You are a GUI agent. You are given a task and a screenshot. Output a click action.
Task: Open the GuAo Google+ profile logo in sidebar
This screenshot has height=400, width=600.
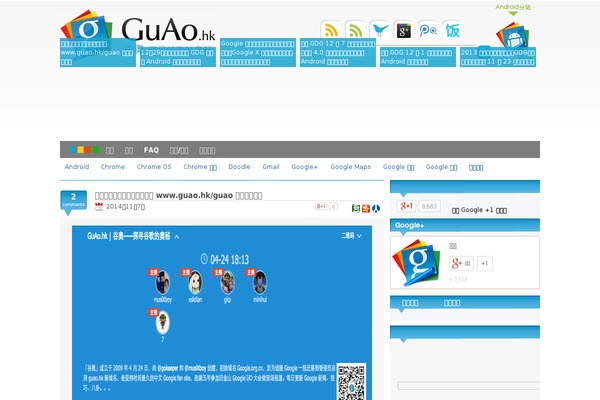pos(416,263)
